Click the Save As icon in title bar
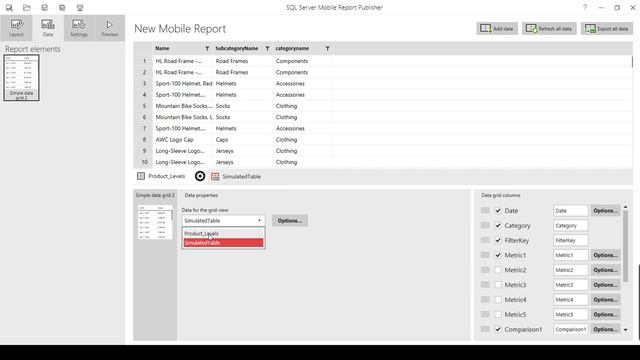This screenshot has height=360, width=640. (x=62, y=7)
